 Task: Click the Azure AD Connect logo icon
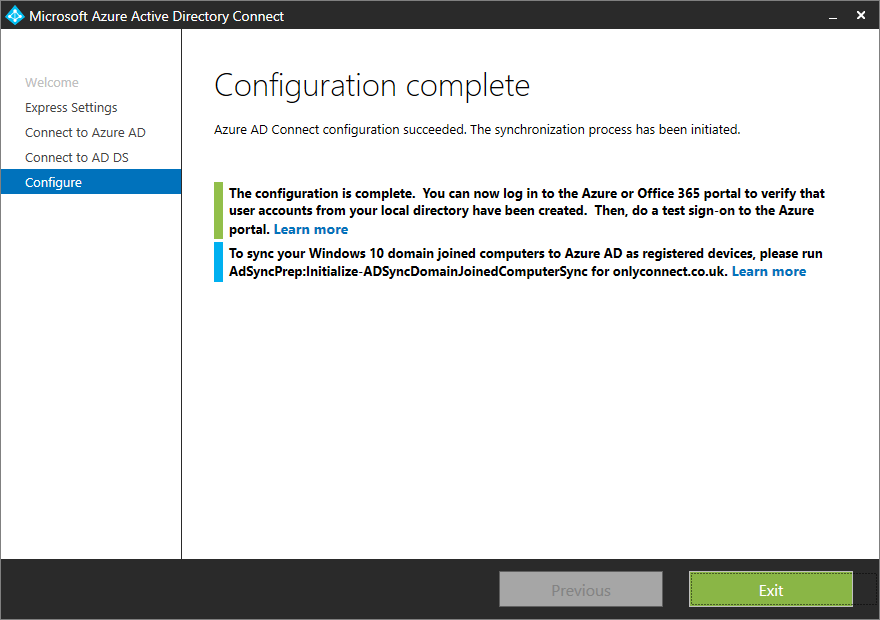(x=15, y=15)
